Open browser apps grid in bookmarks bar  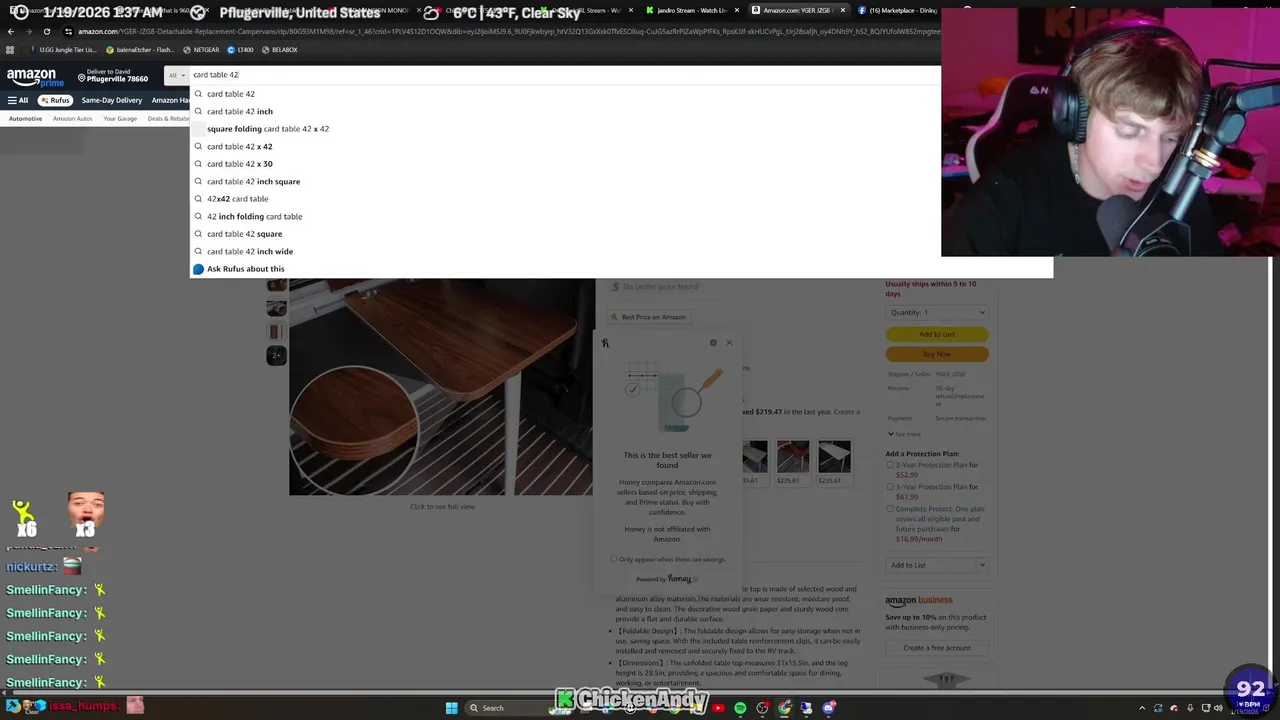click(10, 49)
